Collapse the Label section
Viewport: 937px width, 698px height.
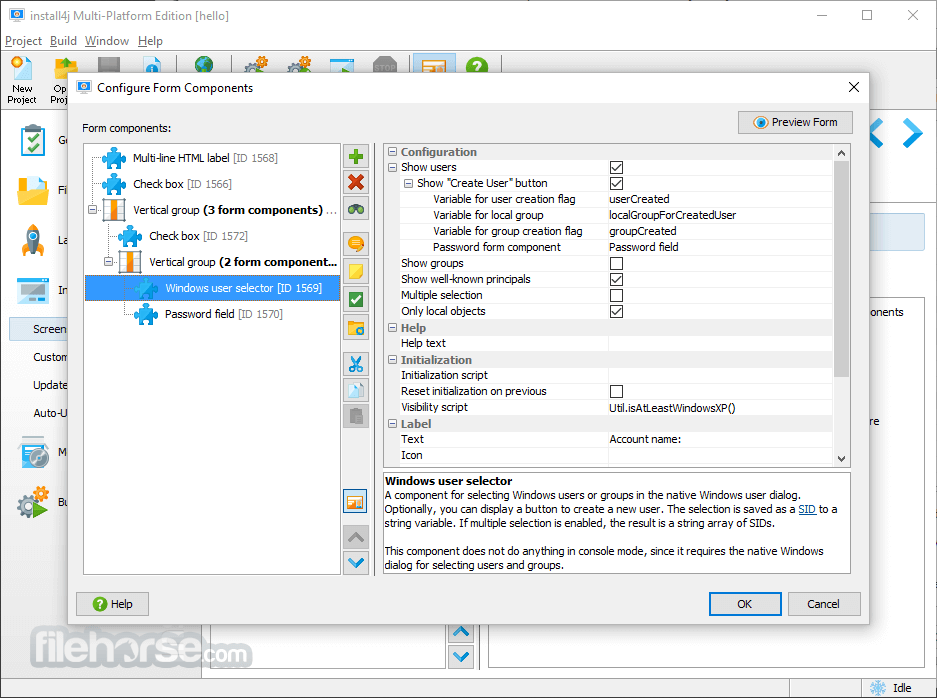(393, 424)
